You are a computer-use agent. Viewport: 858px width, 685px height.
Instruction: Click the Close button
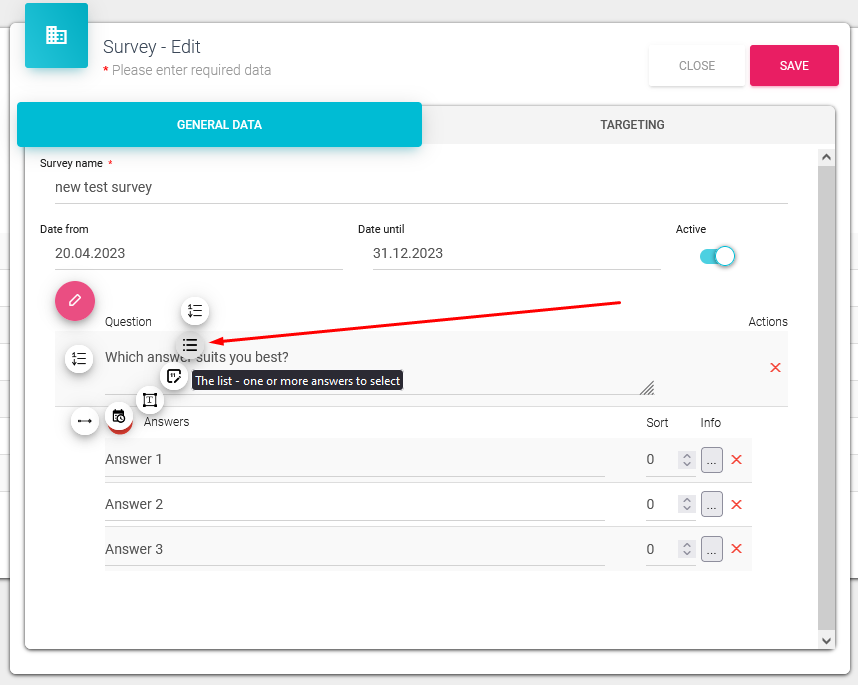[697, 66]
